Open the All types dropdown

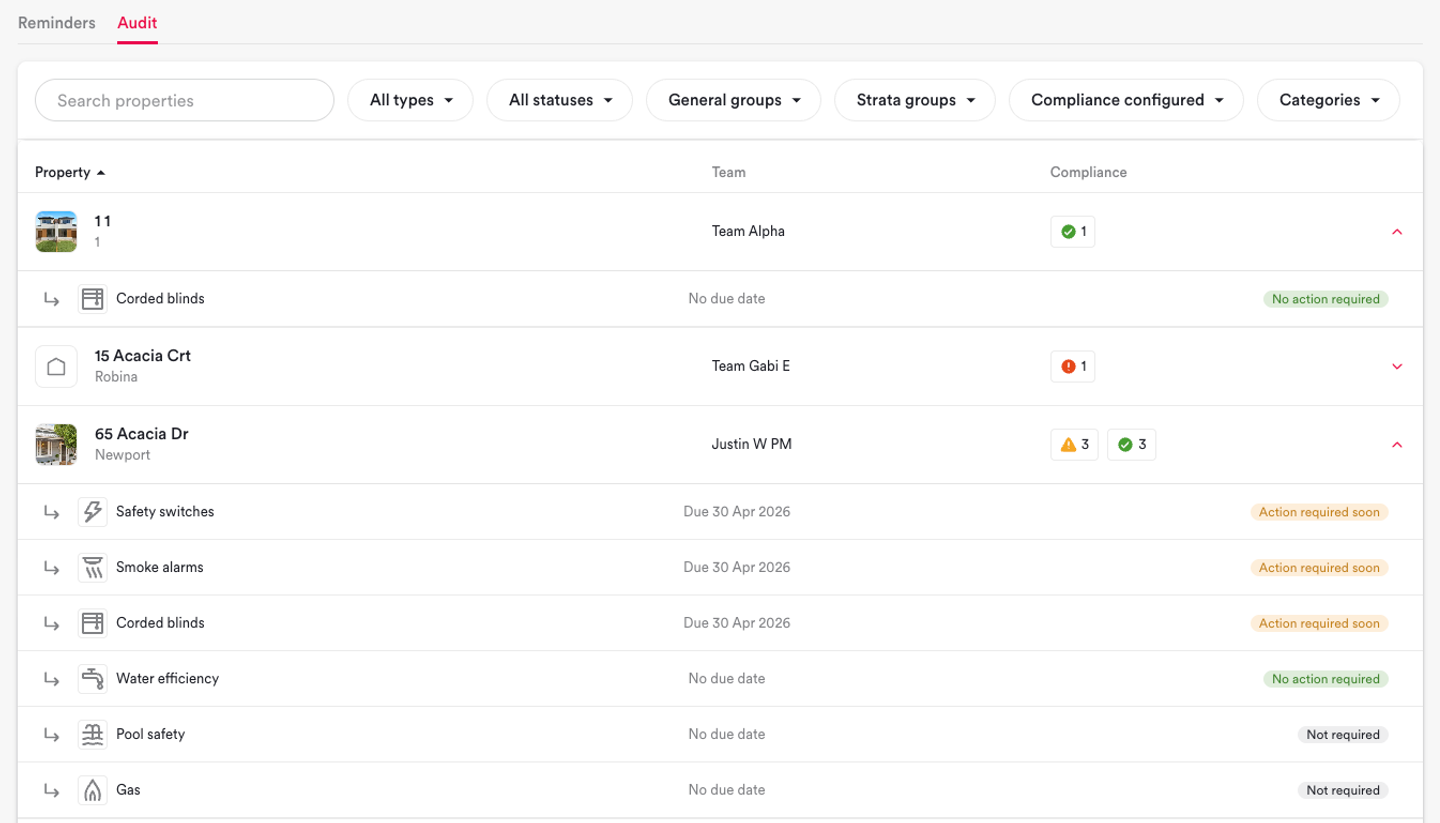pyautogui.click(x=410, y=100)
